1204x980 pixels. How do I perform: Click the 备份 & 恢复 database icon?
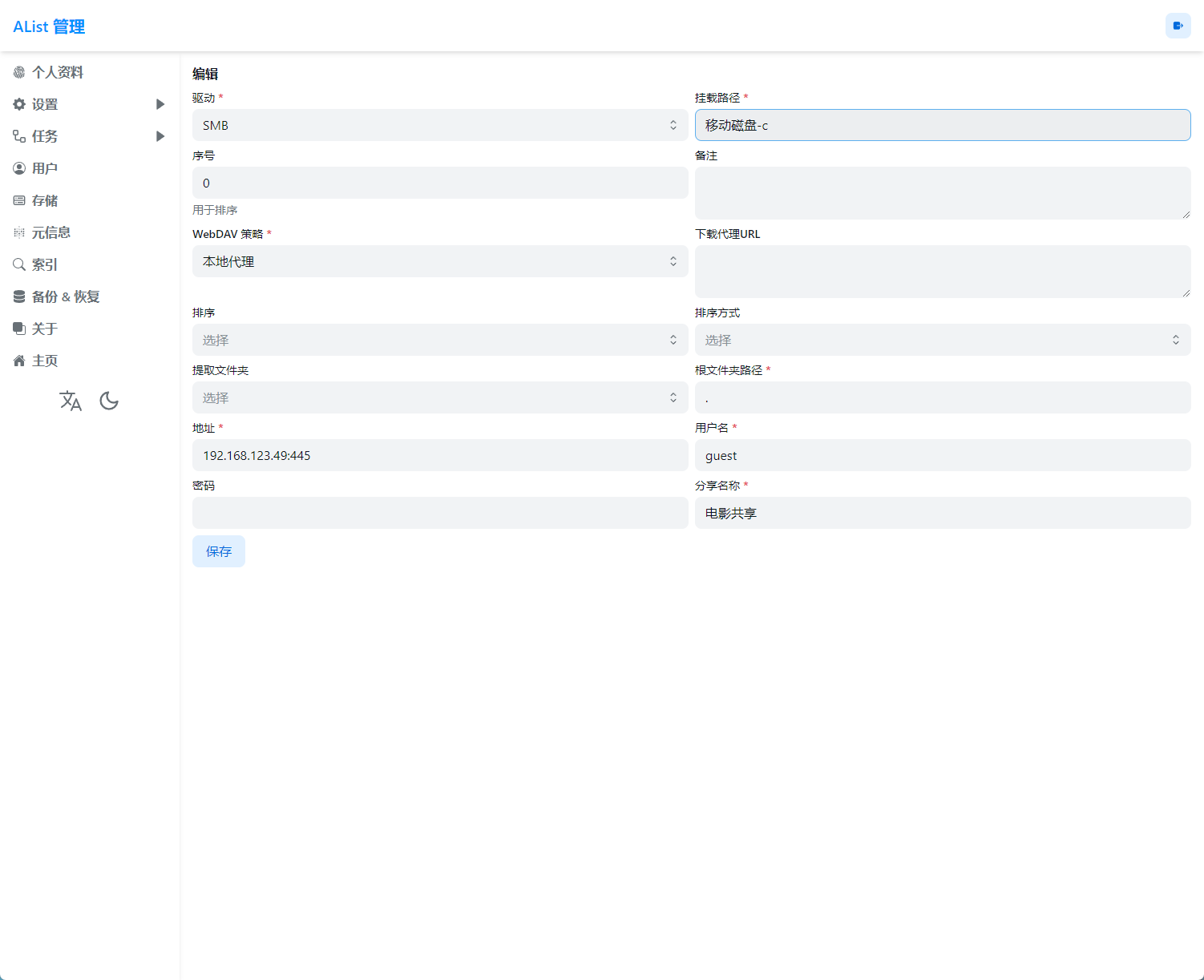point(19,296)
